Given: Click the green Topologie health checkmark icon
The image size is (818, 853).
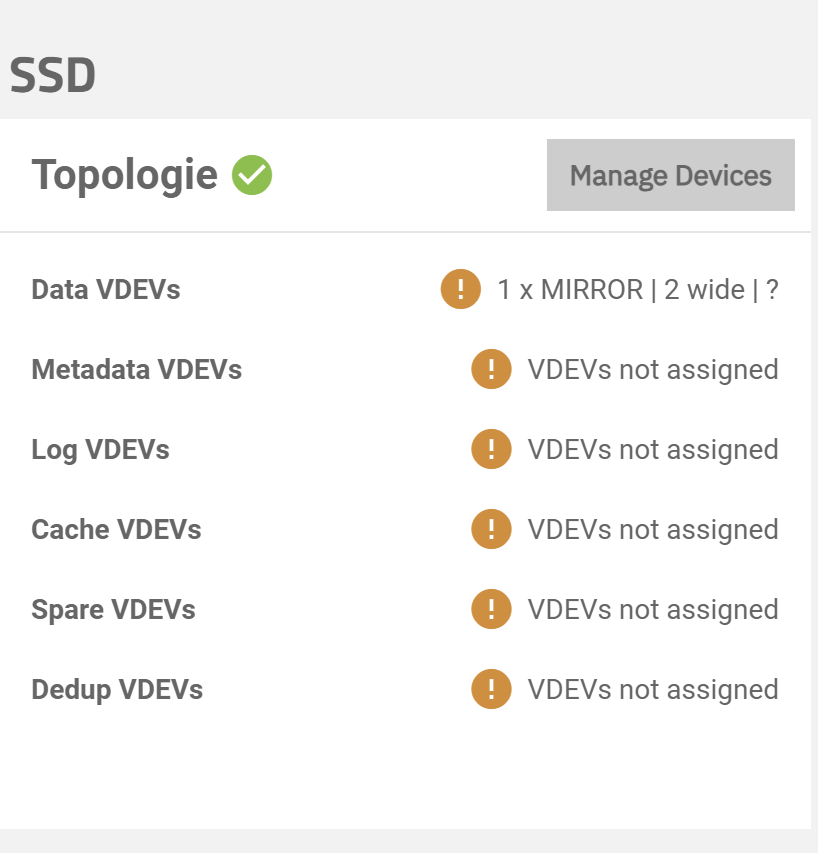Looking at the screenshot, I should coord(252,175).
